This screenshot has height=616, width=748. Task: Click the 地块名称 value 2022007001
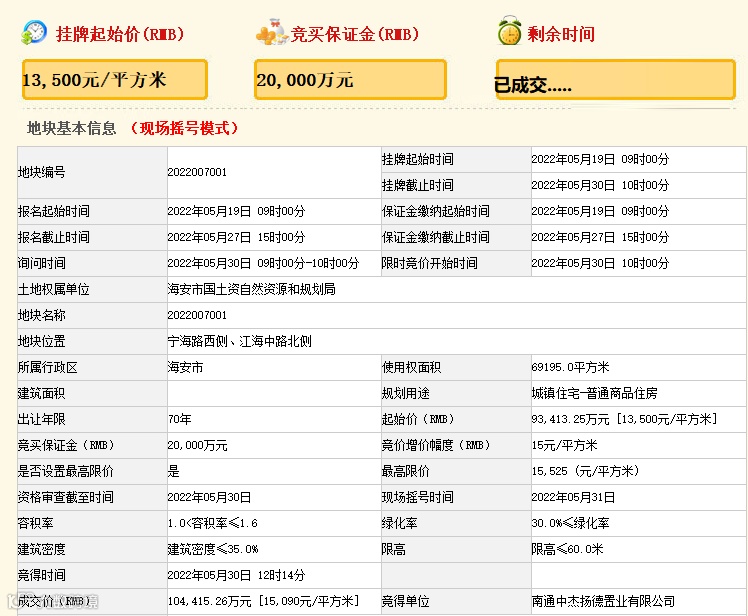(197, 315)
